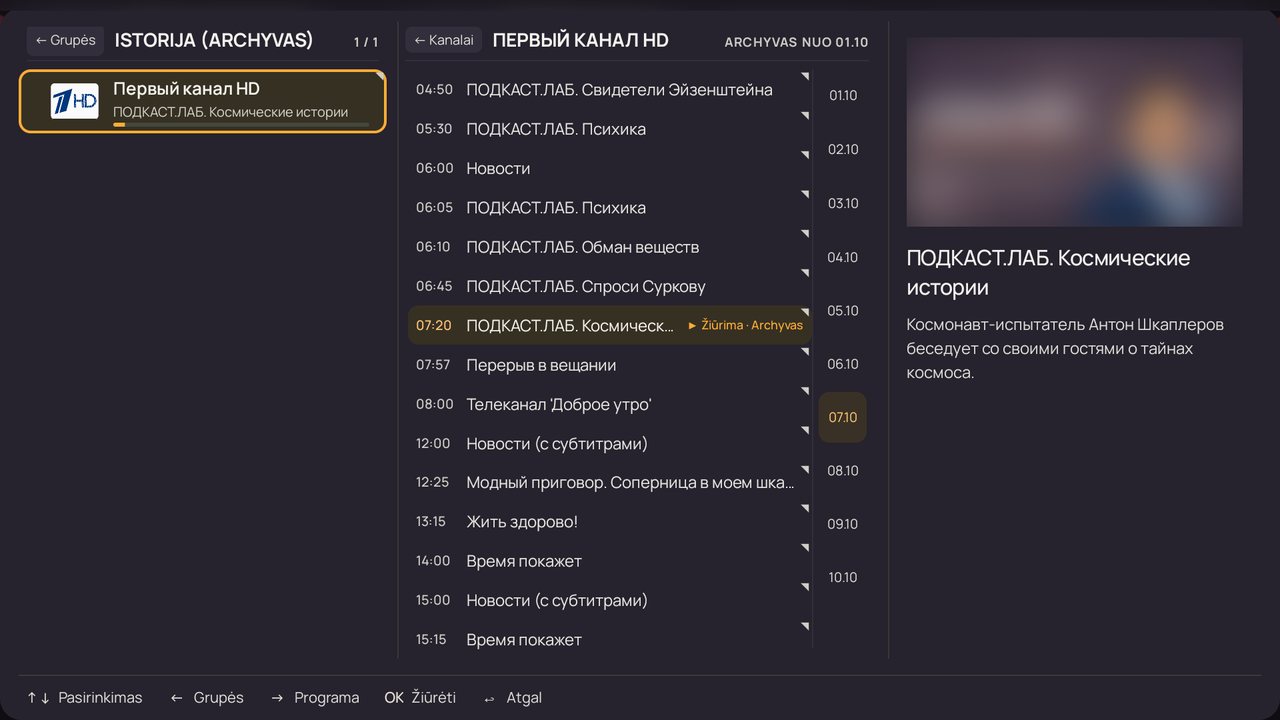Screen dimensions: 1280x720
Task: Click the channel playback progress bar
Action: [241, 125]
